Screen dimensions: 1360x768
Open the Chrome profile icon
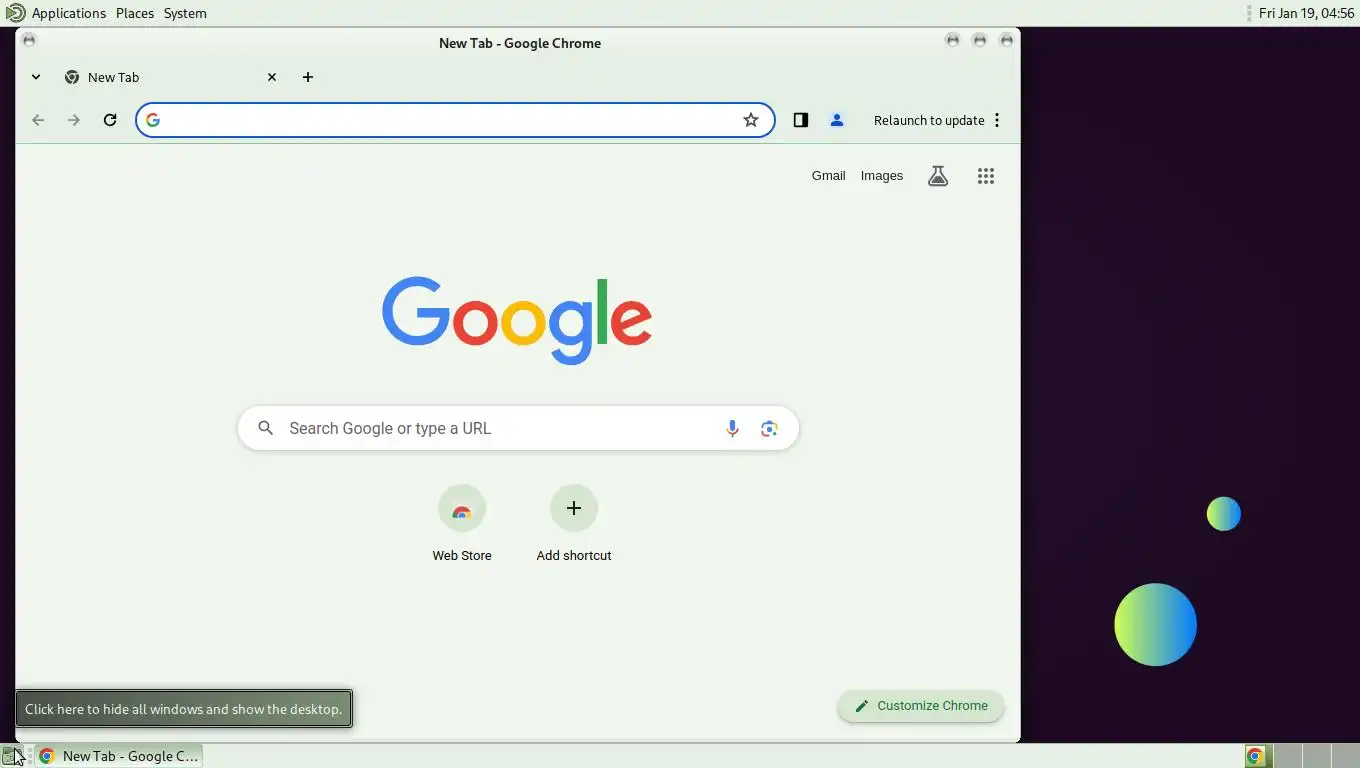click(837, 120)
